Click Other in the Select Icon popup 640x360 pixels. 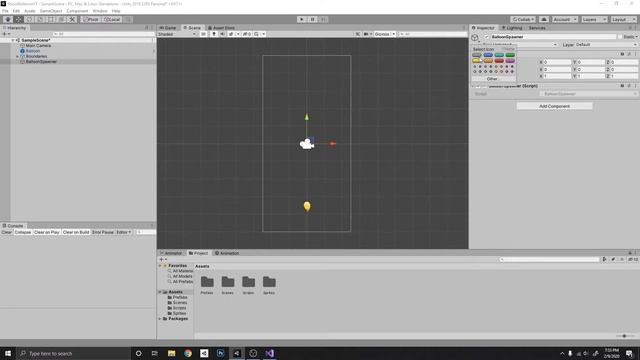click(x=492, y=79)
